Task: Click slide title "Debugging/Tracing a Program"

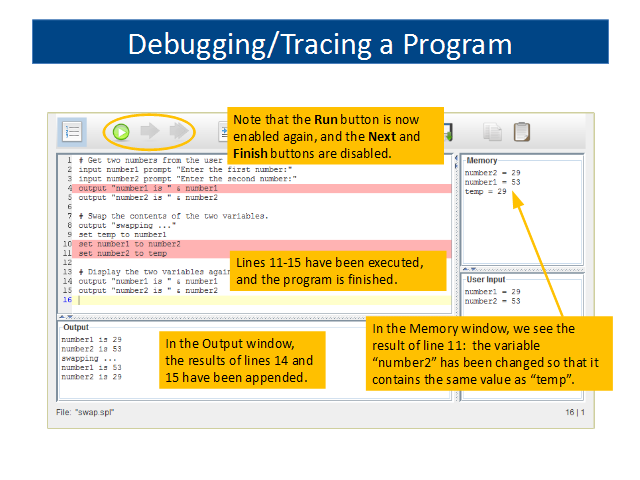Action: pyautogui.click(x=320, y=44)
